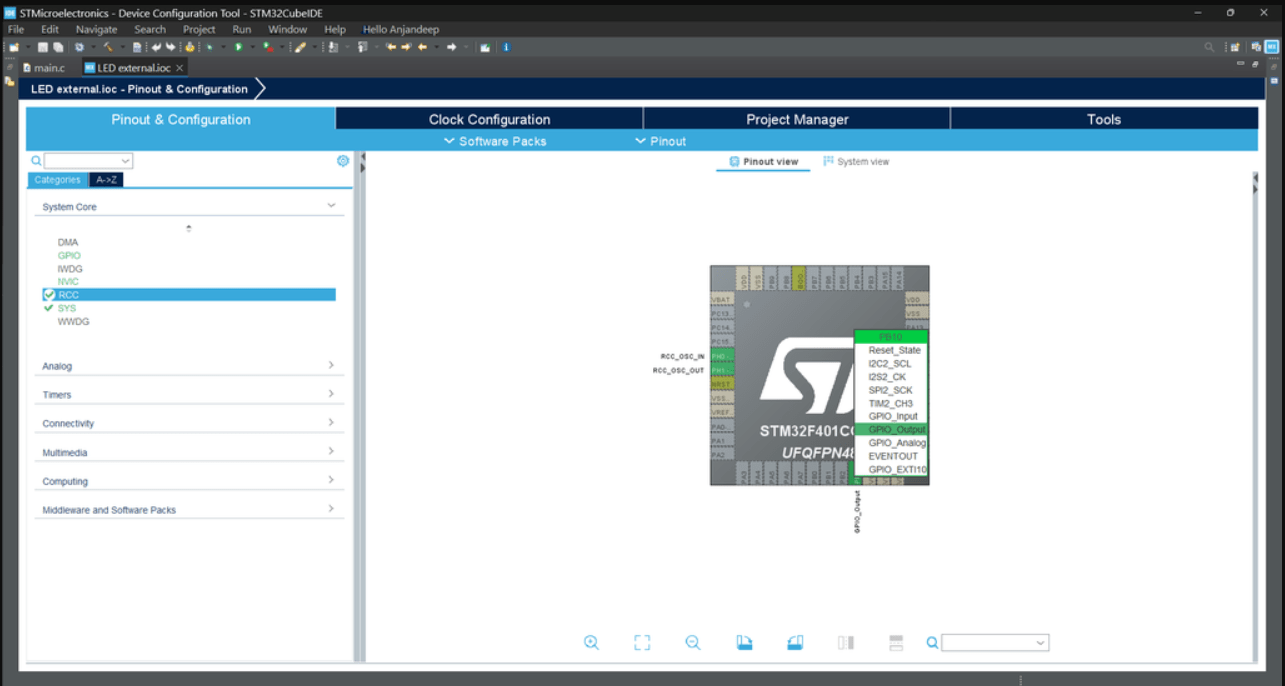Switch to the Clock Configuration tab
The height and width of the screenshot is (686, 1285).
488,119
